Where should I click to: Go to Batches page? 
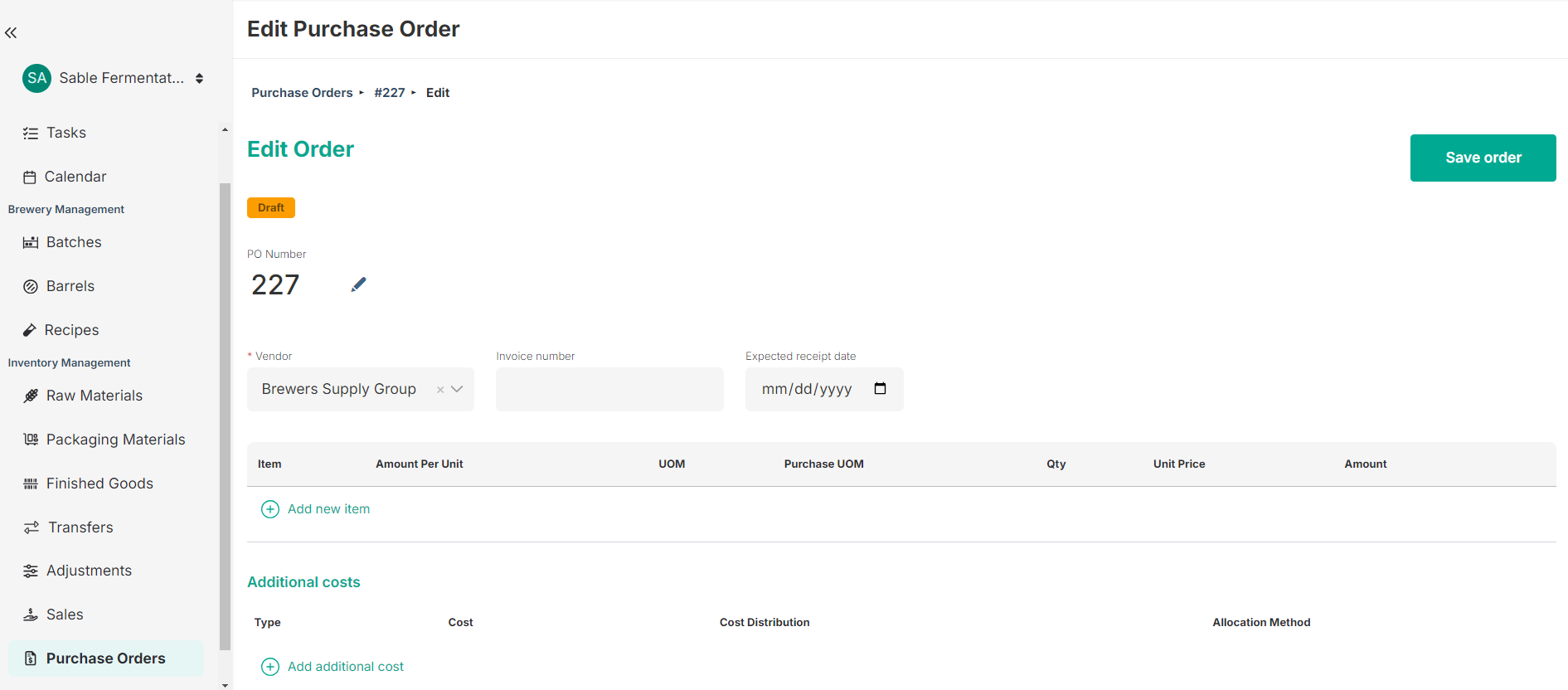tap(74, 242)
